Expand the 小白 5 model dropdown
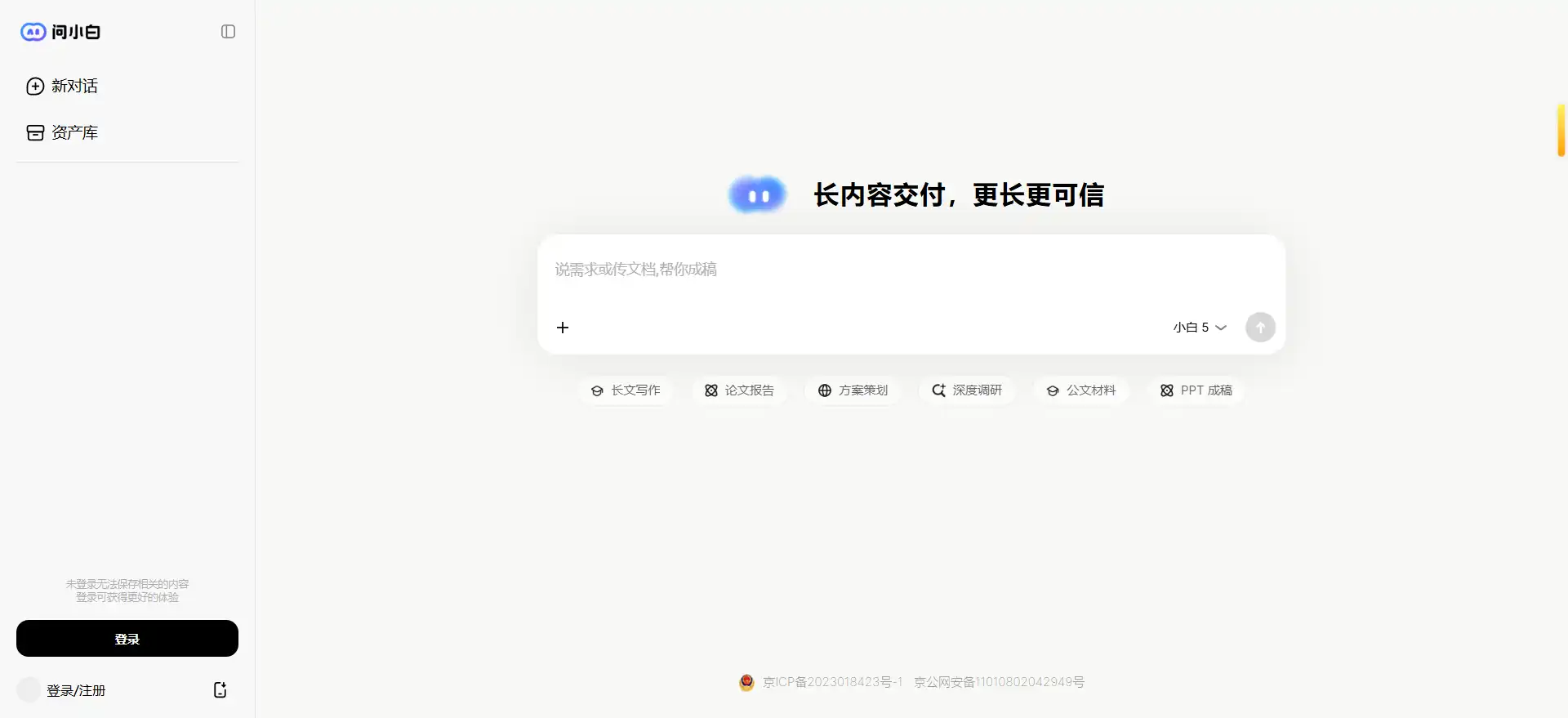The width and height of the screenshot is (1568, 718). (1200, 328)
